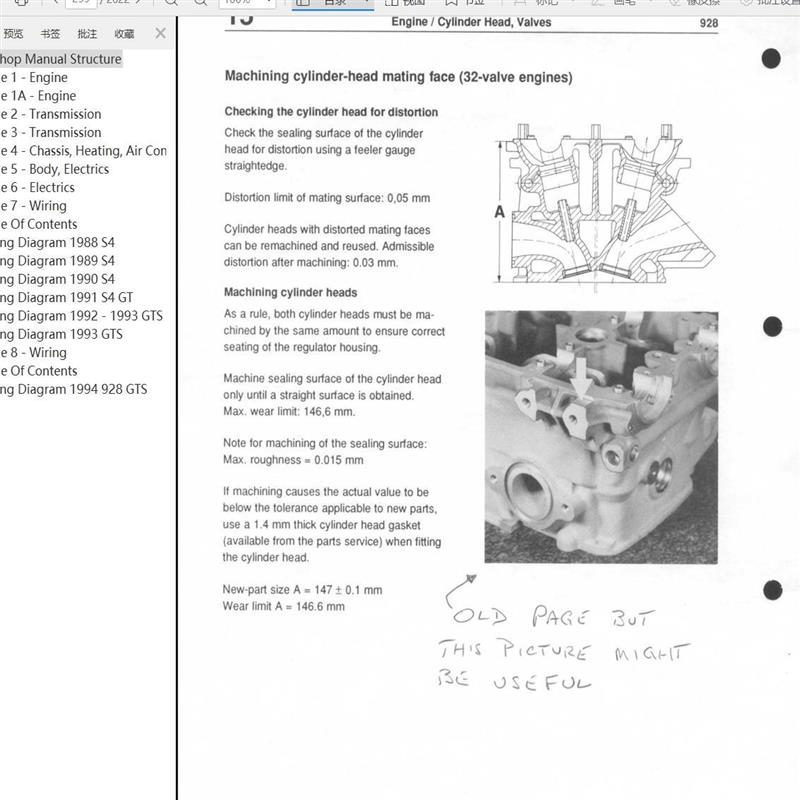Click the cylinder head photograph with arrow
Screen dimensions: 800x800
pyautogui.click(x=602, y=437)
